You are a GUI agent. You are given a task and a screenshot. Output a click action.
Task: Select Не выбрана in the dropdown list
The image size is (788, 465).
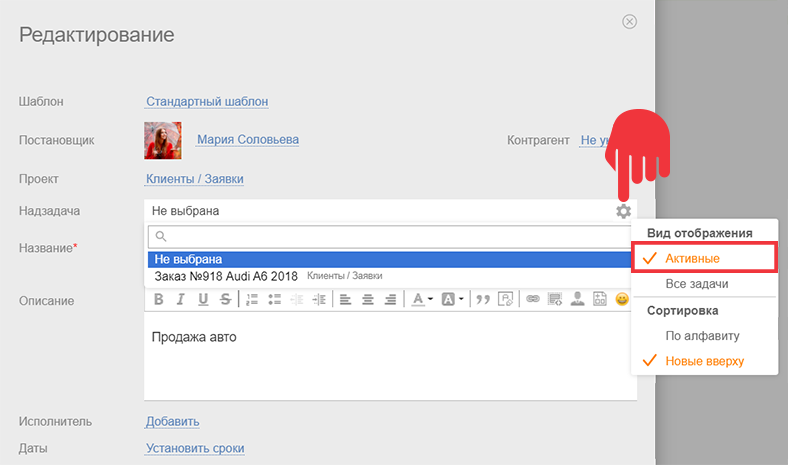[389, 259]
